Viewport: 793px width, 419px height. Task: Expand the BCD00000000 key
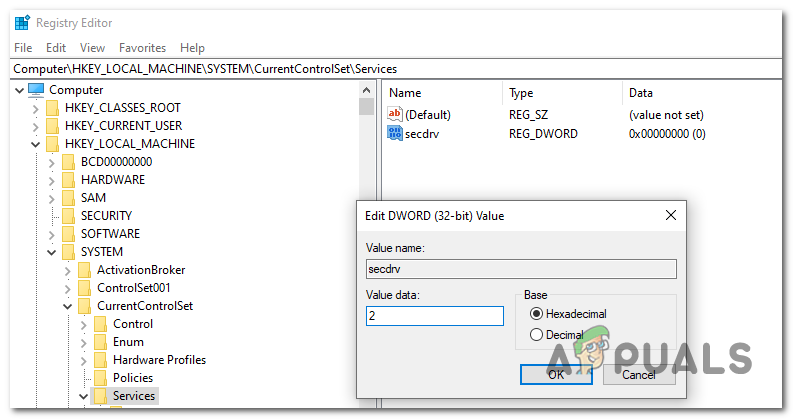click(52, 163)
